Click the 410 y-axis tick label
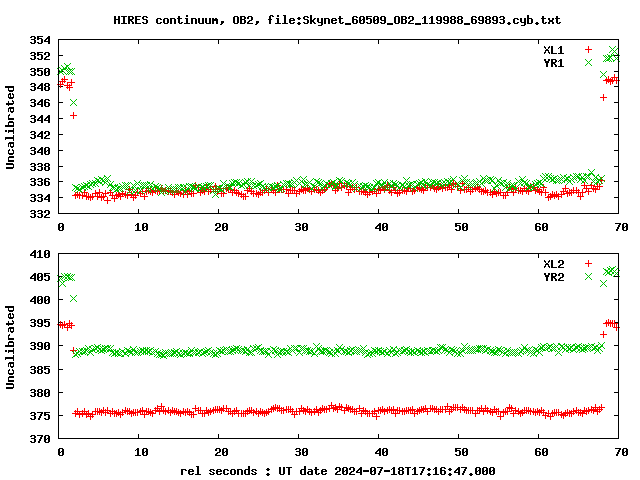The width and height of the screenshot is (640, 480). pos(40,254)
